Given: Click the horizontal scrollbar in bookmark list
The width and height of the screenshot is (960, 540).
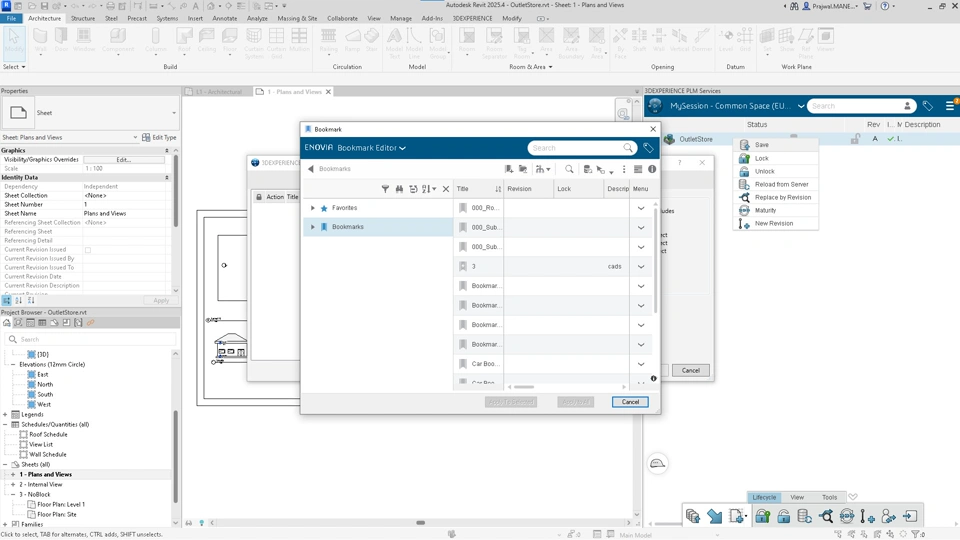Looking at the screenshot, I should [524, 387].
